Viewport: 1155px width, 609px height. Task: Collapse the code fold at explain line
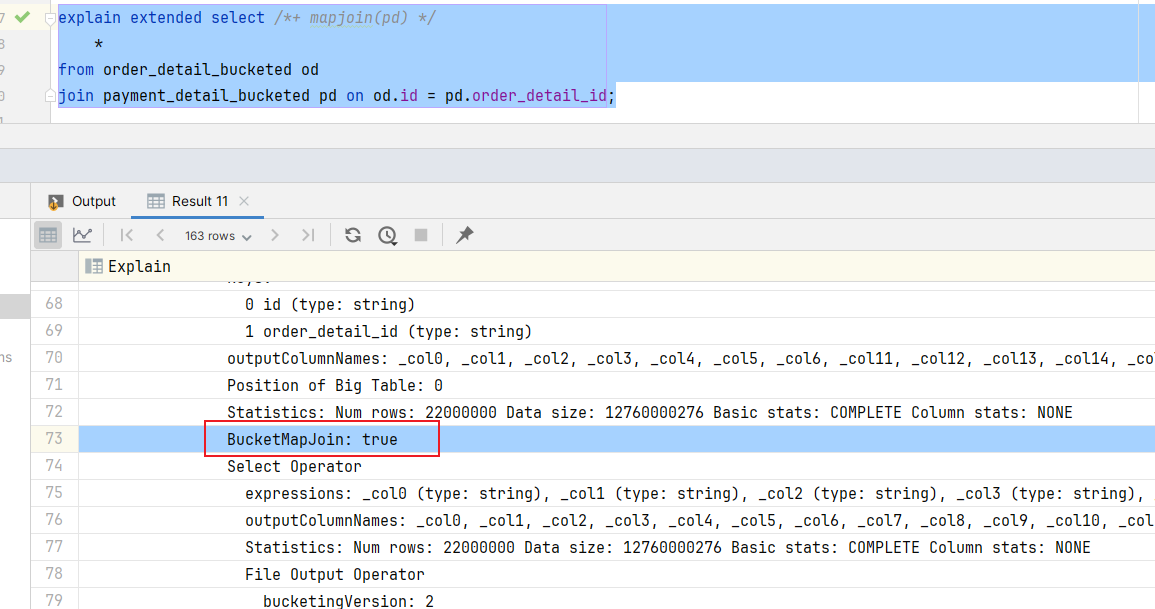point(50,18)
